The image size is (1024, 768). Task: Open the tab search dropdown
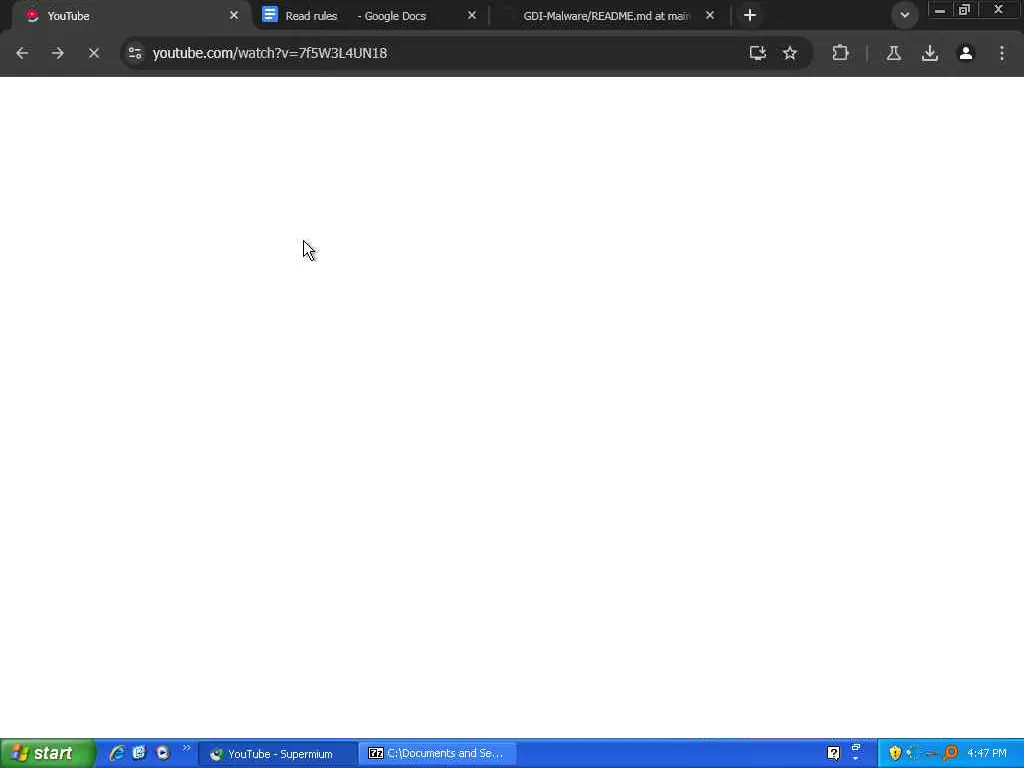coord(904,15)
